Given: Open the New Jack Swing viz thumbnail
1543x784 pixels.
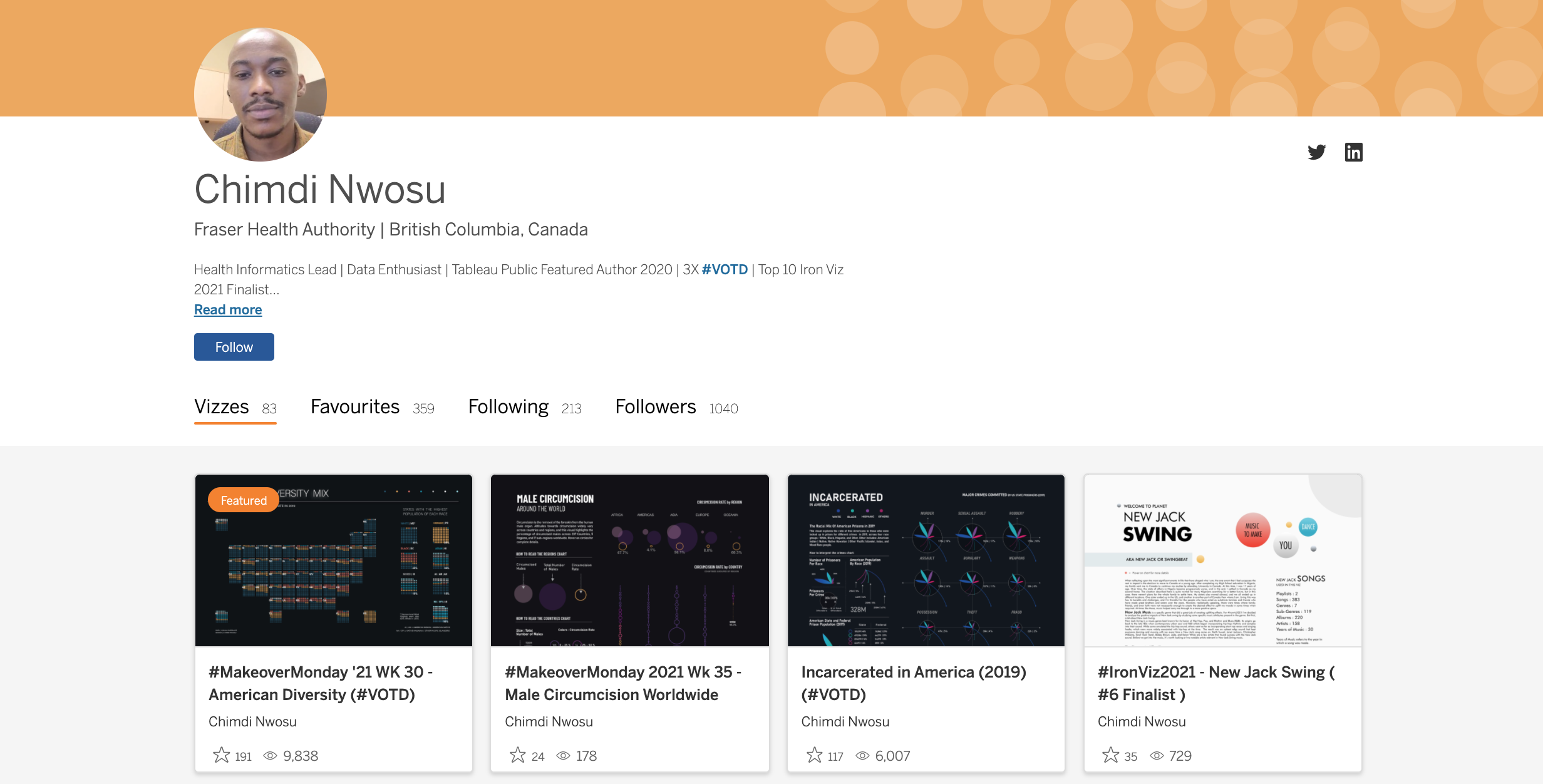Looking at the screenshot, I should (x=1222, y=560).
